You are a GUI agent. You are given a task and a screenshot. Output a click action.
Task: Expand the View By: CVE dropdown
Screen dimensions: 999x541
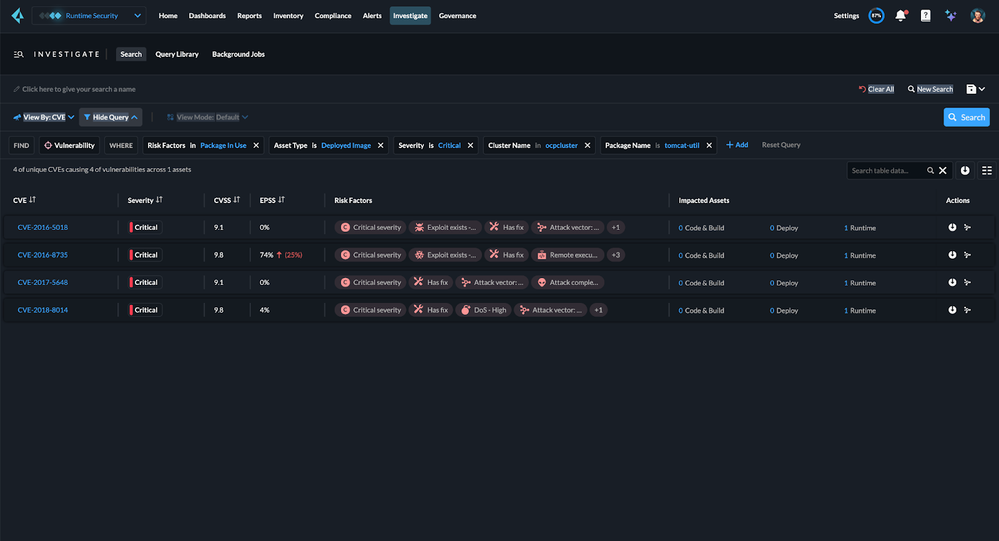(43, 117)
